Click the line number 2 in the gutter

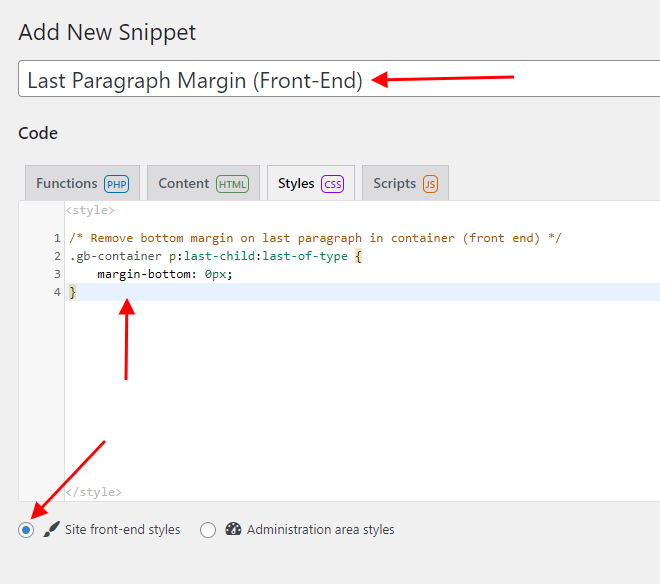(57, 256)
